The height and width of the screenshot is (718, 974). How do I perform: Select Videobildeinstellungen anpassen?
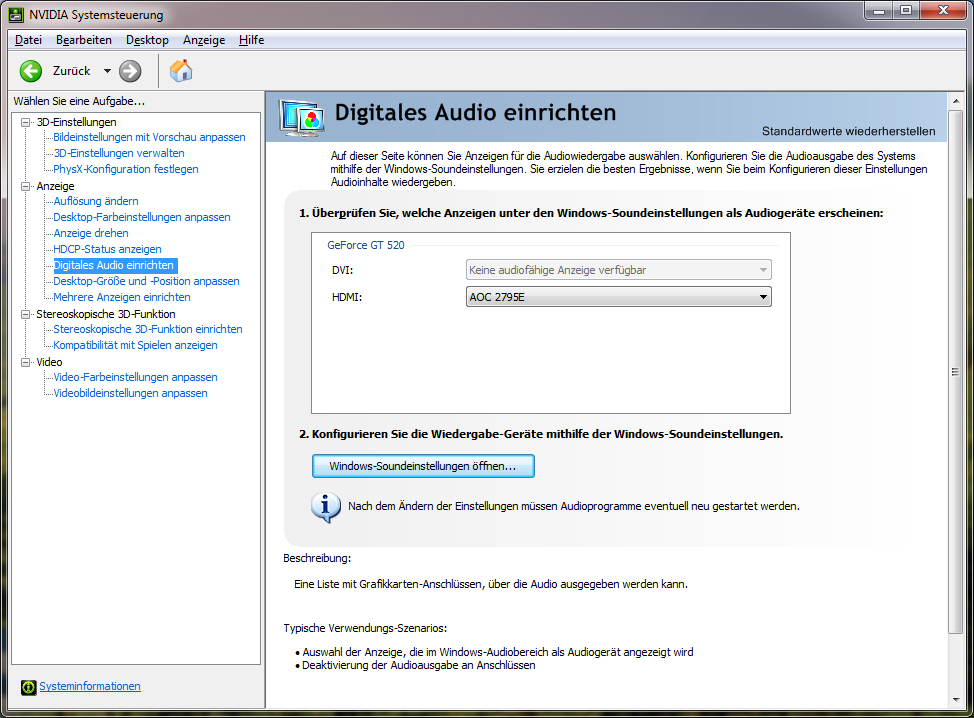130,393
